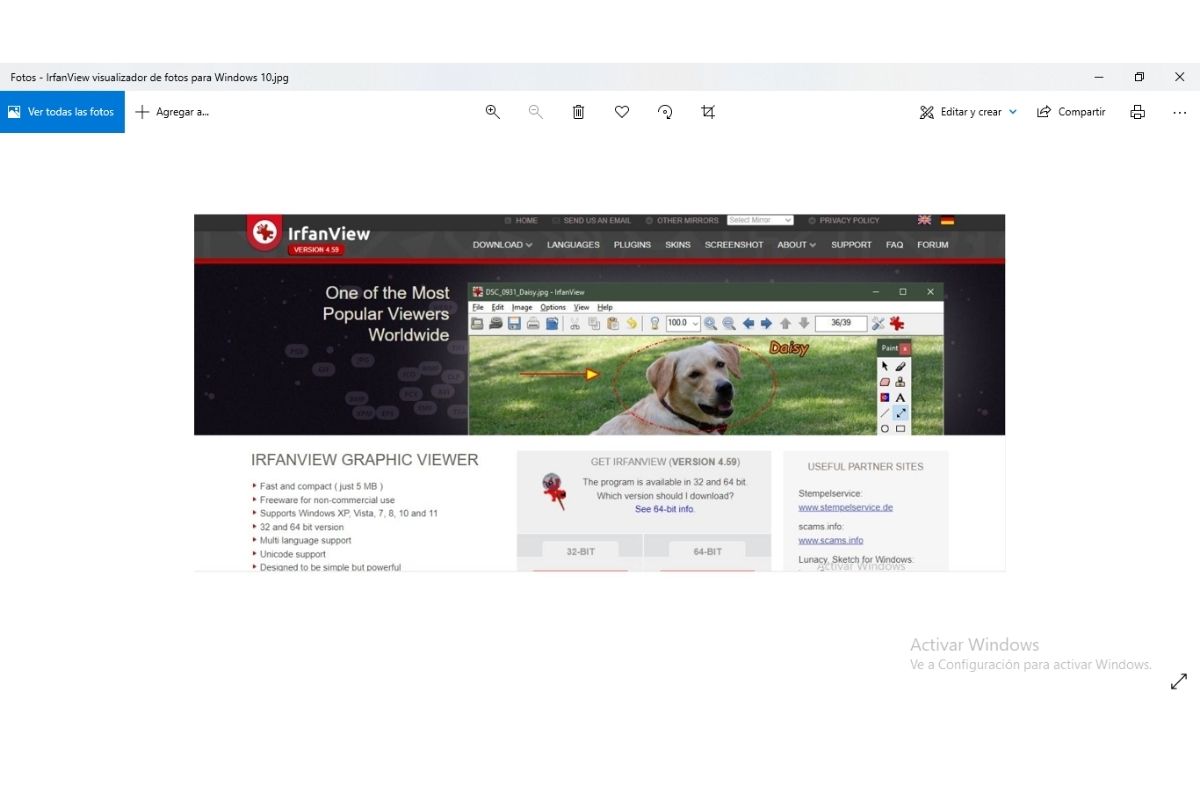Enter full screen with diagonal arrows icon
The image size is (1200, 800).
click(x=1179, y=681)
